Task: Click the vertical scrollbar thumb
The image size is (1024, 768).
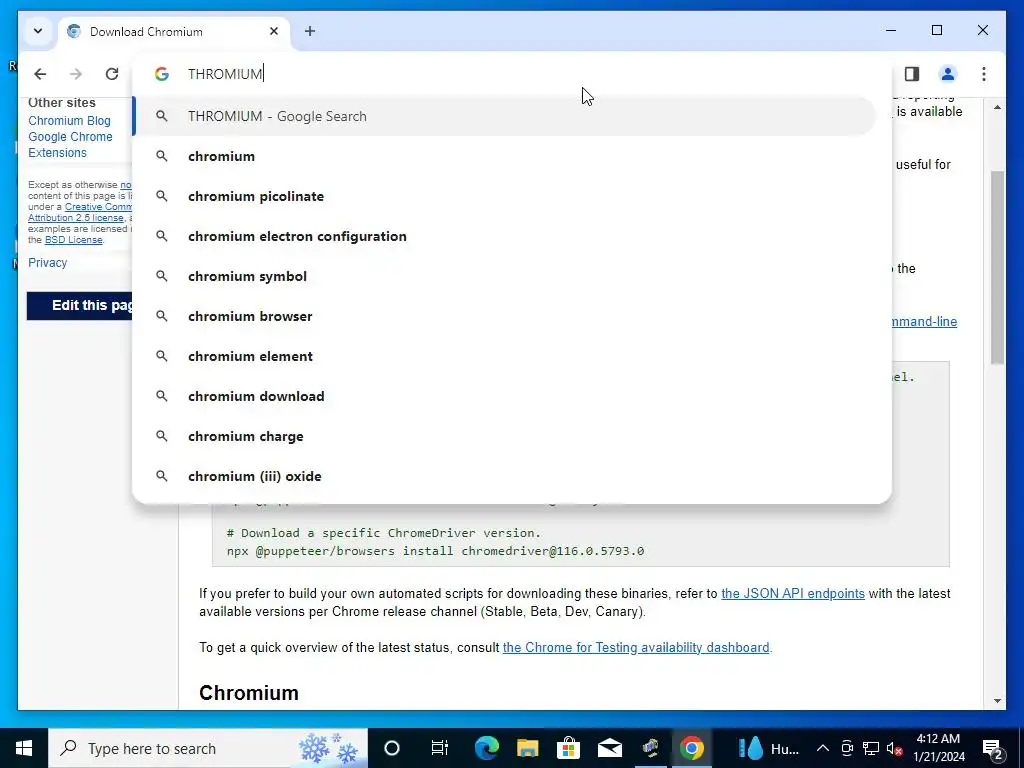Action: point(997,268)
